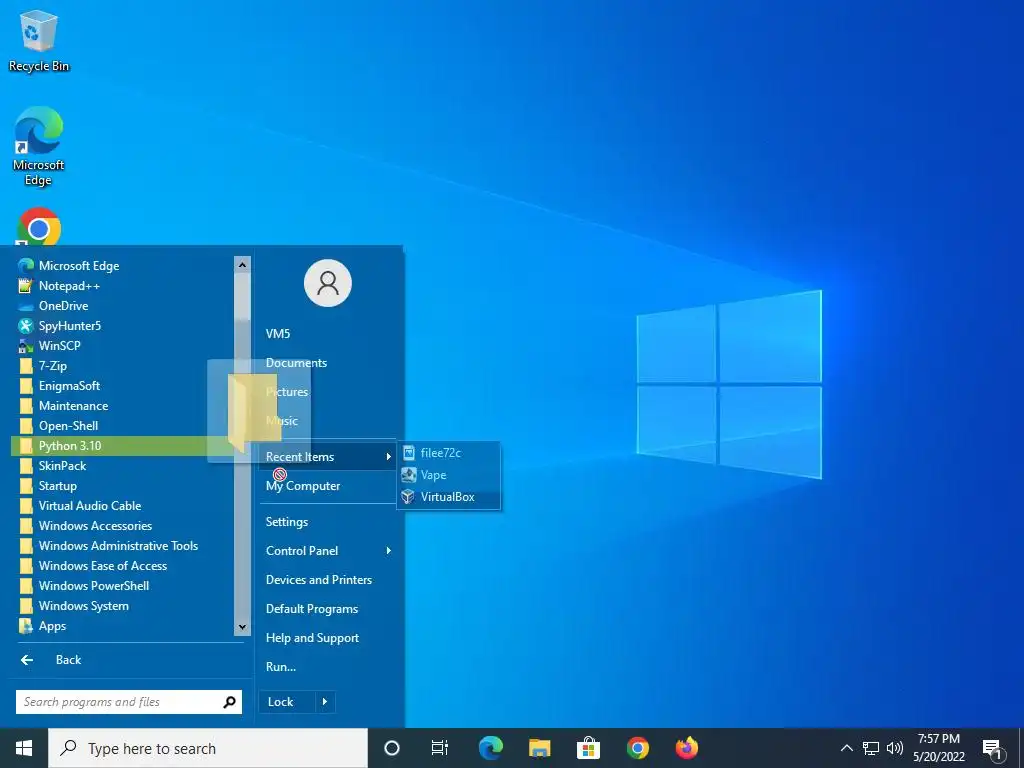
Task: Open the Recycle Bin desktop icon
Action: [39, 40]
